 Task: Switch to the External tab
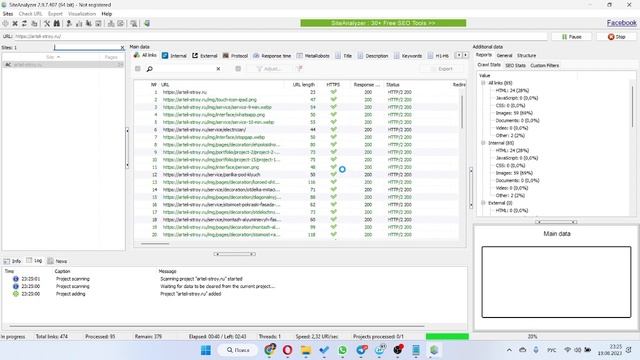205,56
